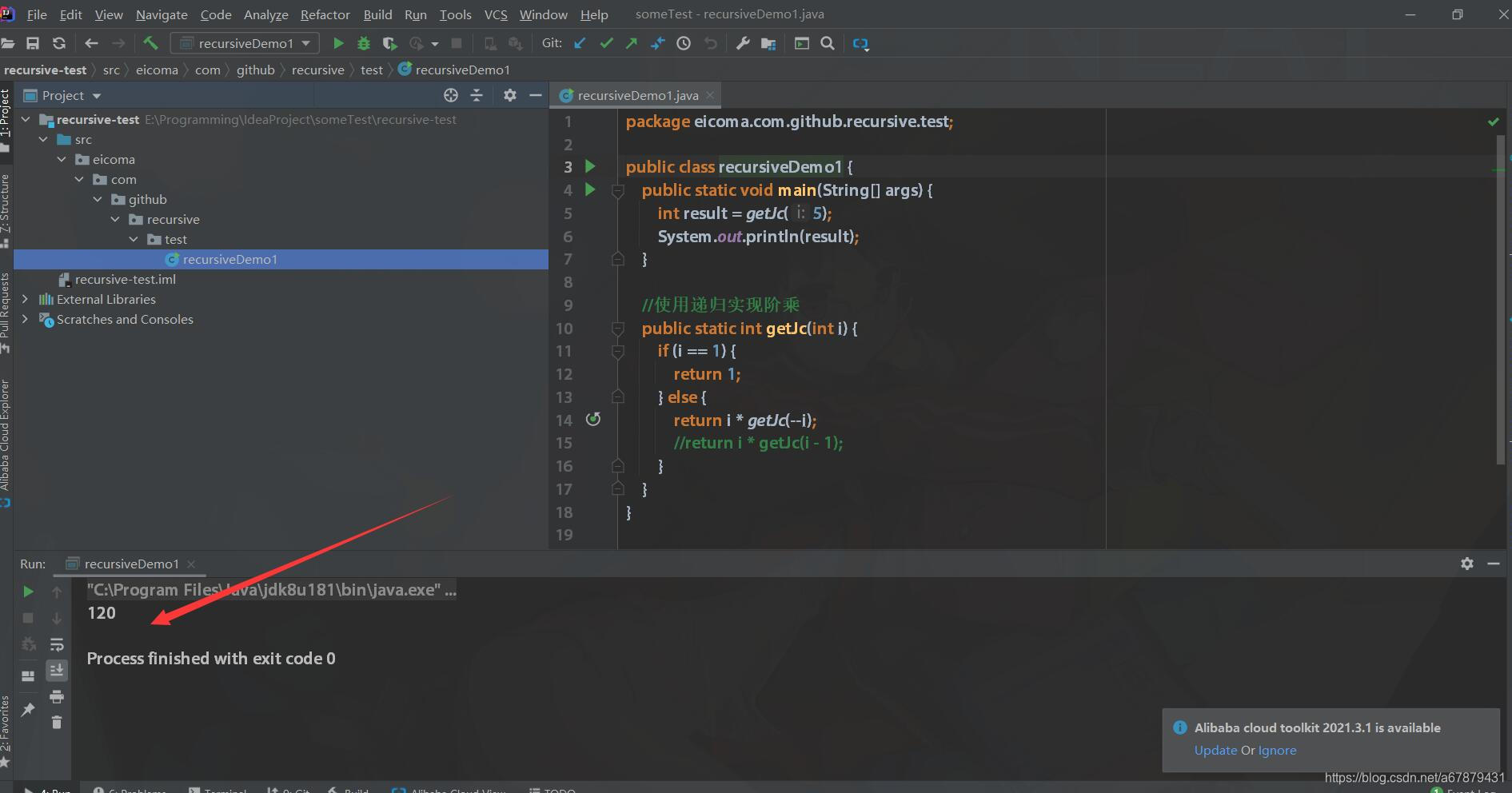This screenshot has width=1512, height=793.
Task: Collapse the eicoma package node
Action: [x=62, y=159]
